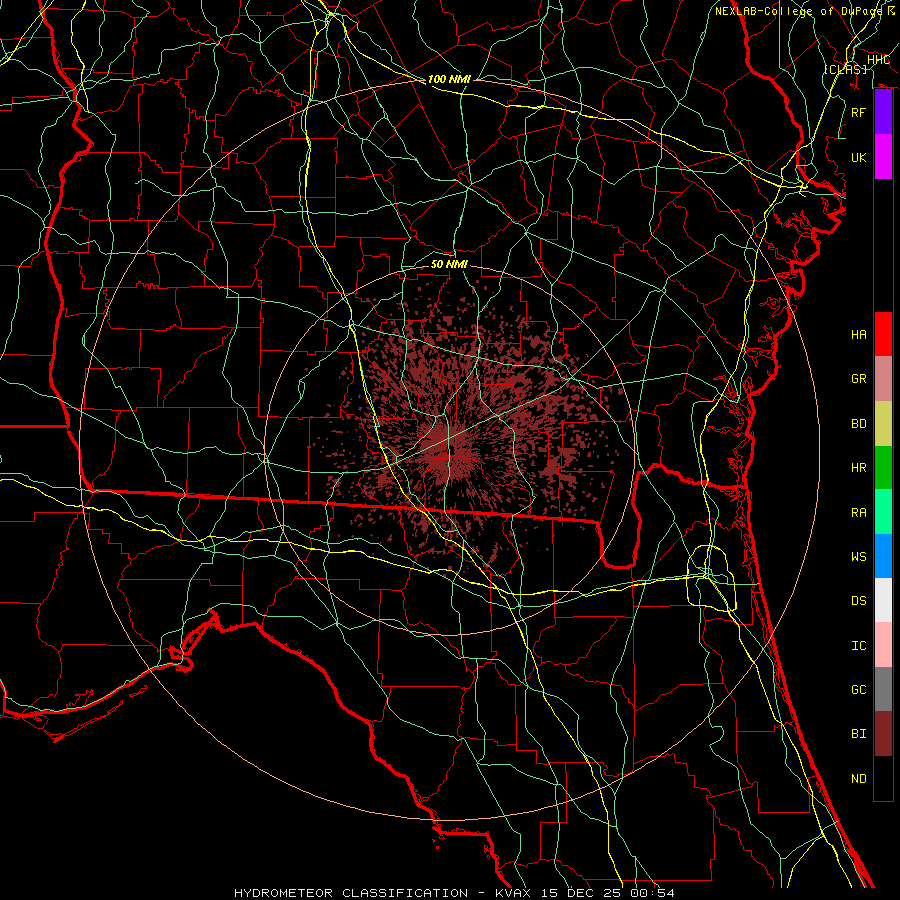
Task: Click the UK legend label
Action: click(x=859, y=157)
